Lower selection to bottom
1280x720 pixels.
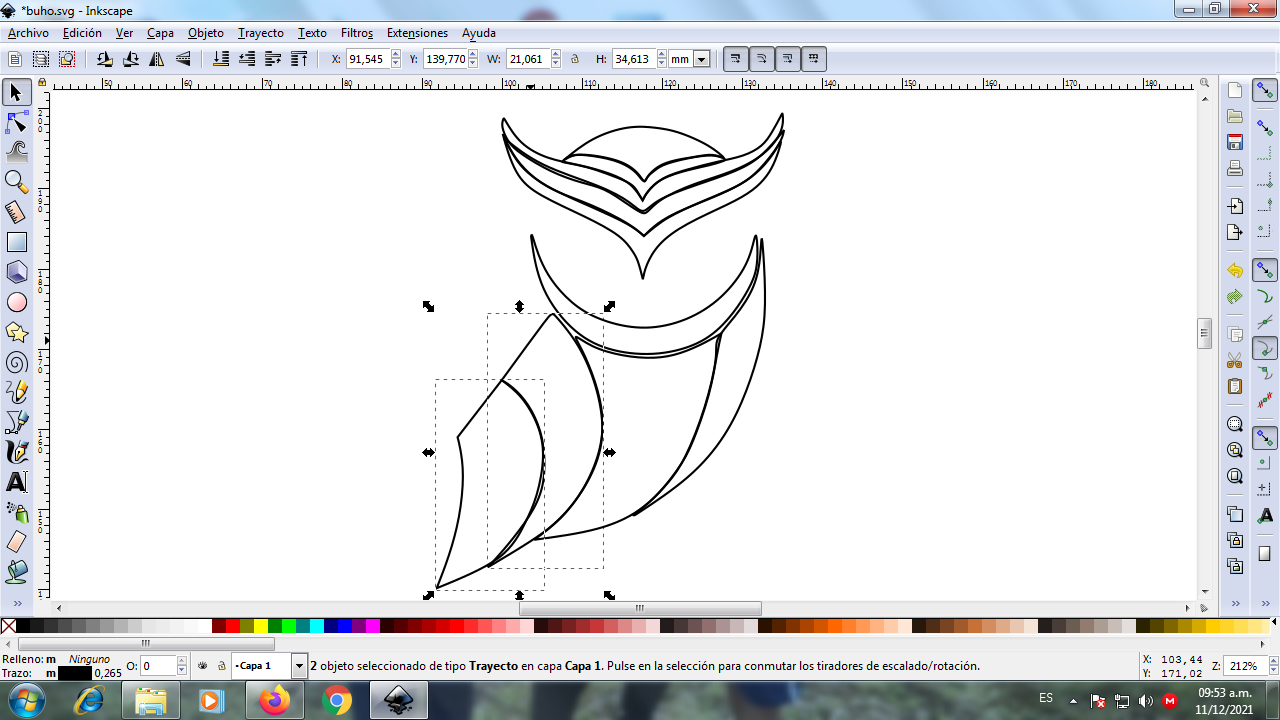tap(221, 59)
